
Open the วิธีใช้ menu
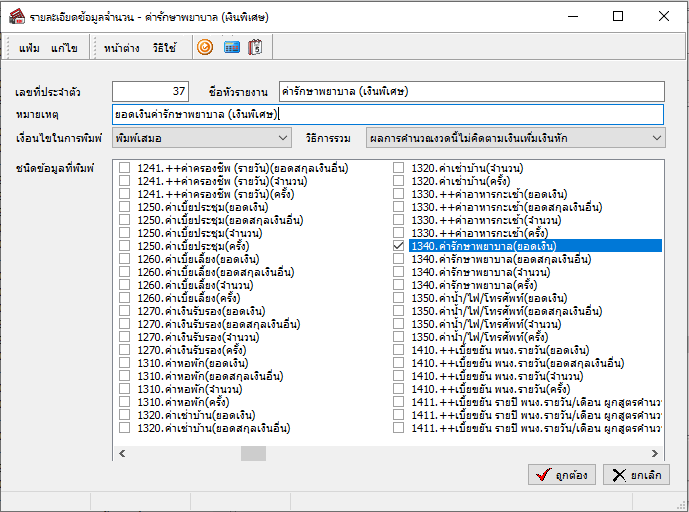pos(164,48)
